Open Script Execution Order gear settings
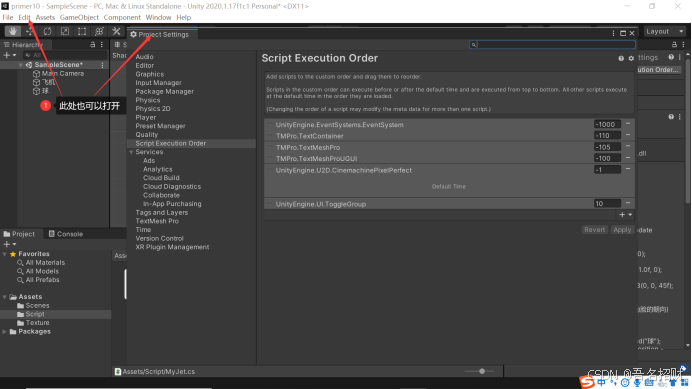692x389 pixels. 631,58
